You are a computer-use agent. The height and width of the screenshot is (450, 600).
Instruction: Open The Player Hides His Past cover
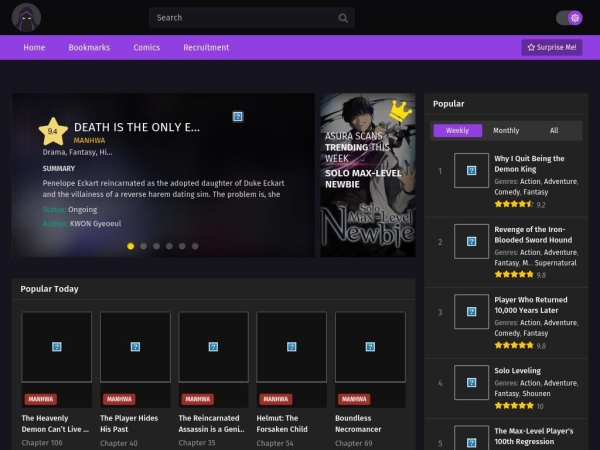pos(135,347)
